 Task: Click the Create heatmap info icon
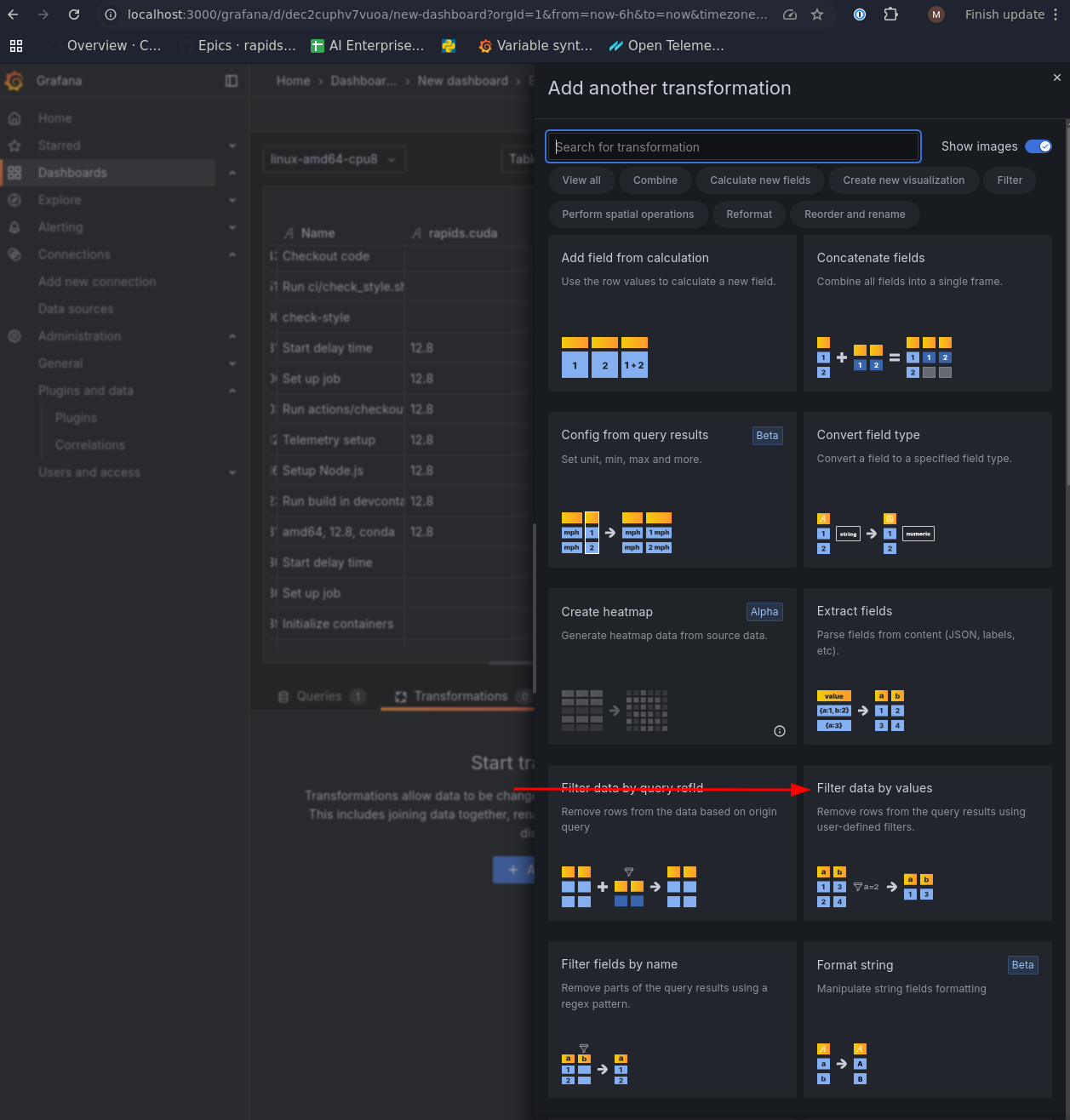point(779,731)
